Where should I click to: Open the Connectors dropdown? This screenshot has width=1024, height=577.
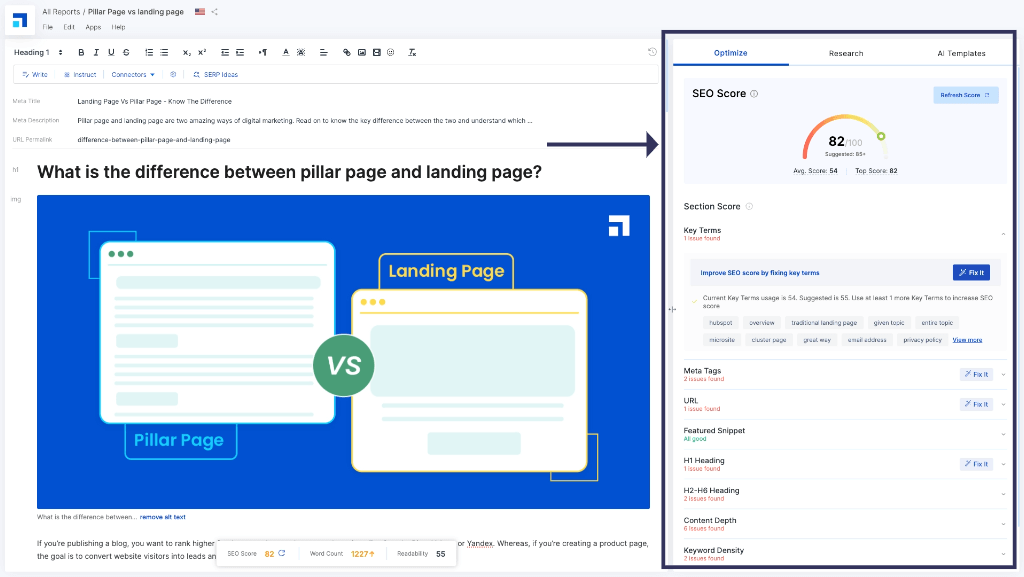coord(133,74)
